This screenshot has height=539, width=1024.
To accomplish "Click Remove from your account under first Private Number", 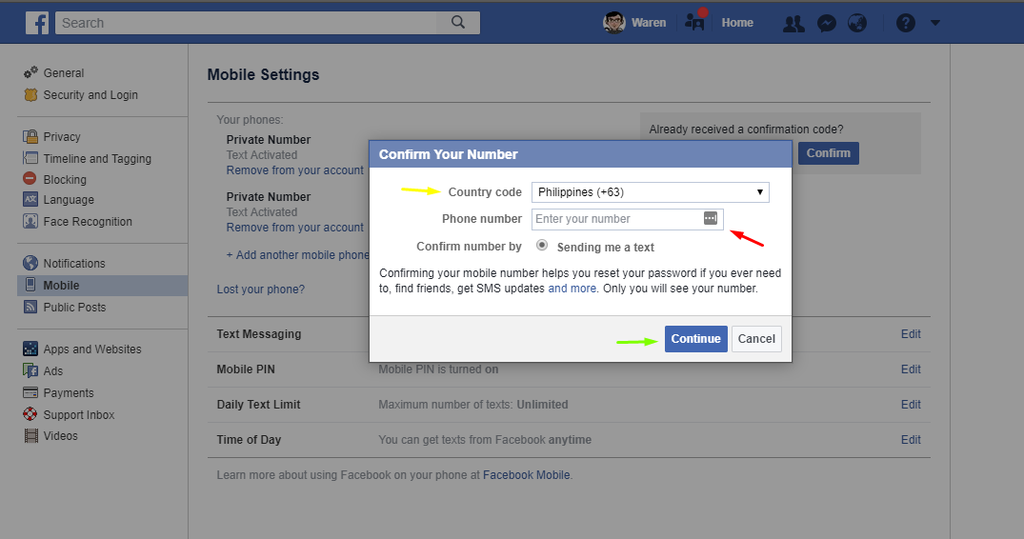I will (x=295, y=170).
